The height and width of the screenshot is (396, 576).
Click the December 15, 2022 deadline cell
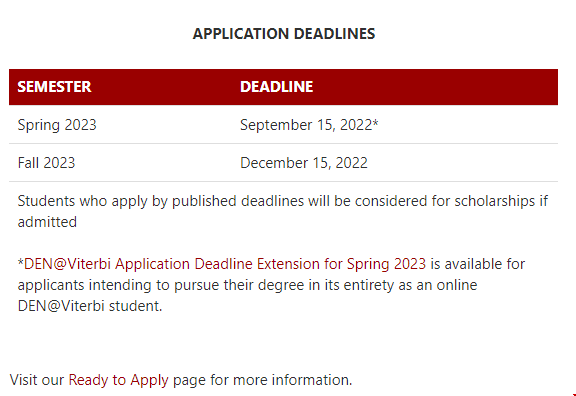[304, 163]
